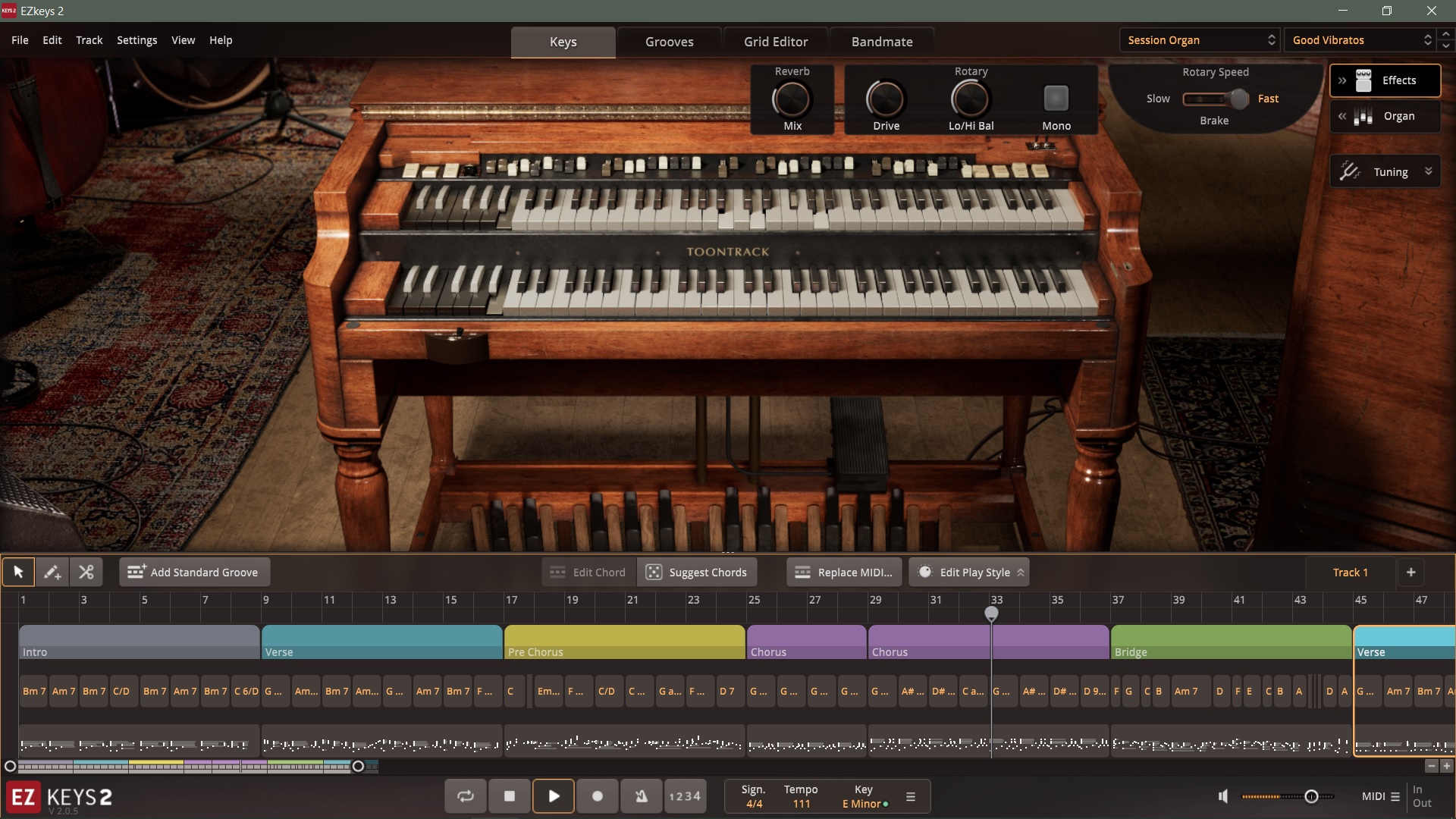
Task: Zoom in the timeline with the plus button
Action: coord(1447,766)
